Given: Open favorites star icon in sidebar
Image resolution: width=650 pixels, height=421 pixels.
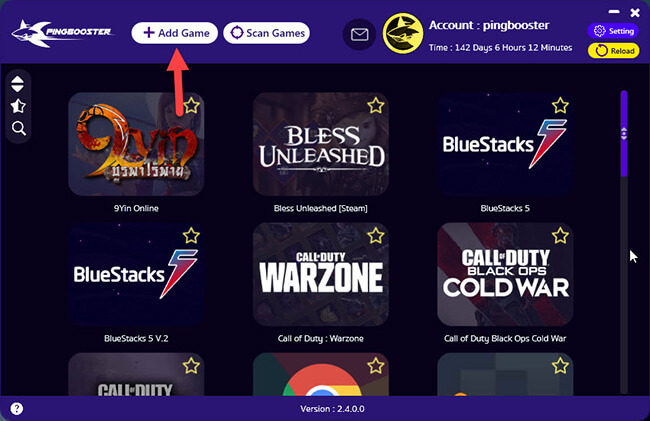Looking at the screenshot, I should click(x=18, y=106).
